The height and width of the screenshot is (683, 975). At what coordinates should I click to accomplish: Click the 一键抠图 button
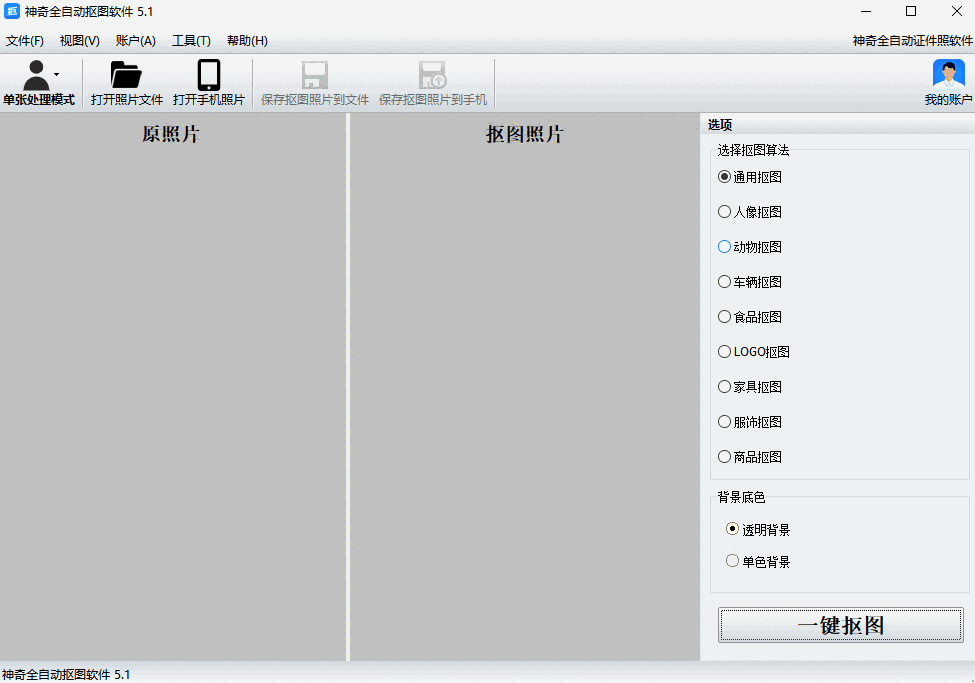pos(840,624)
